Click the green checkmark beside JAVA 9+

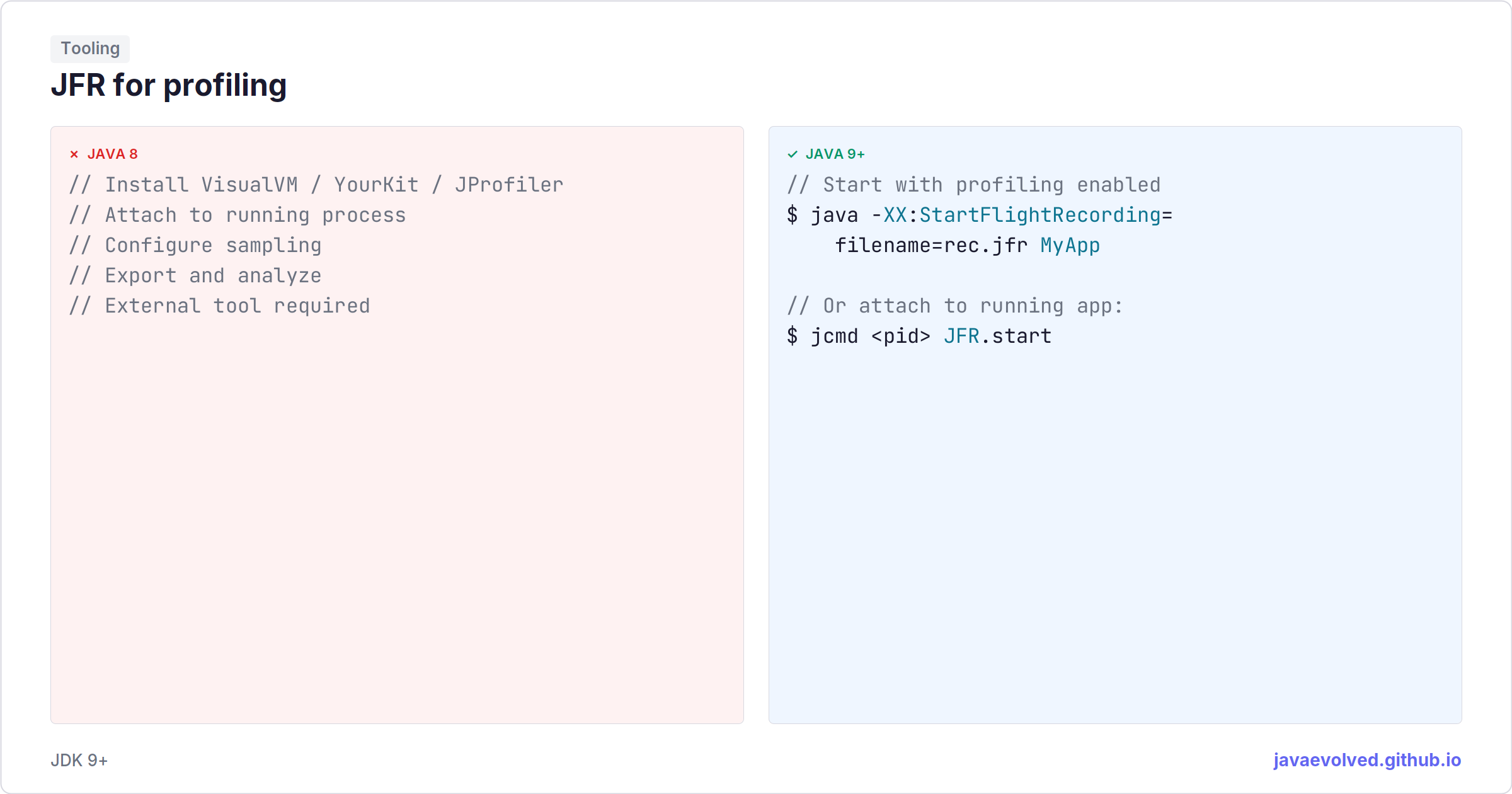click(x=793, y=154)
